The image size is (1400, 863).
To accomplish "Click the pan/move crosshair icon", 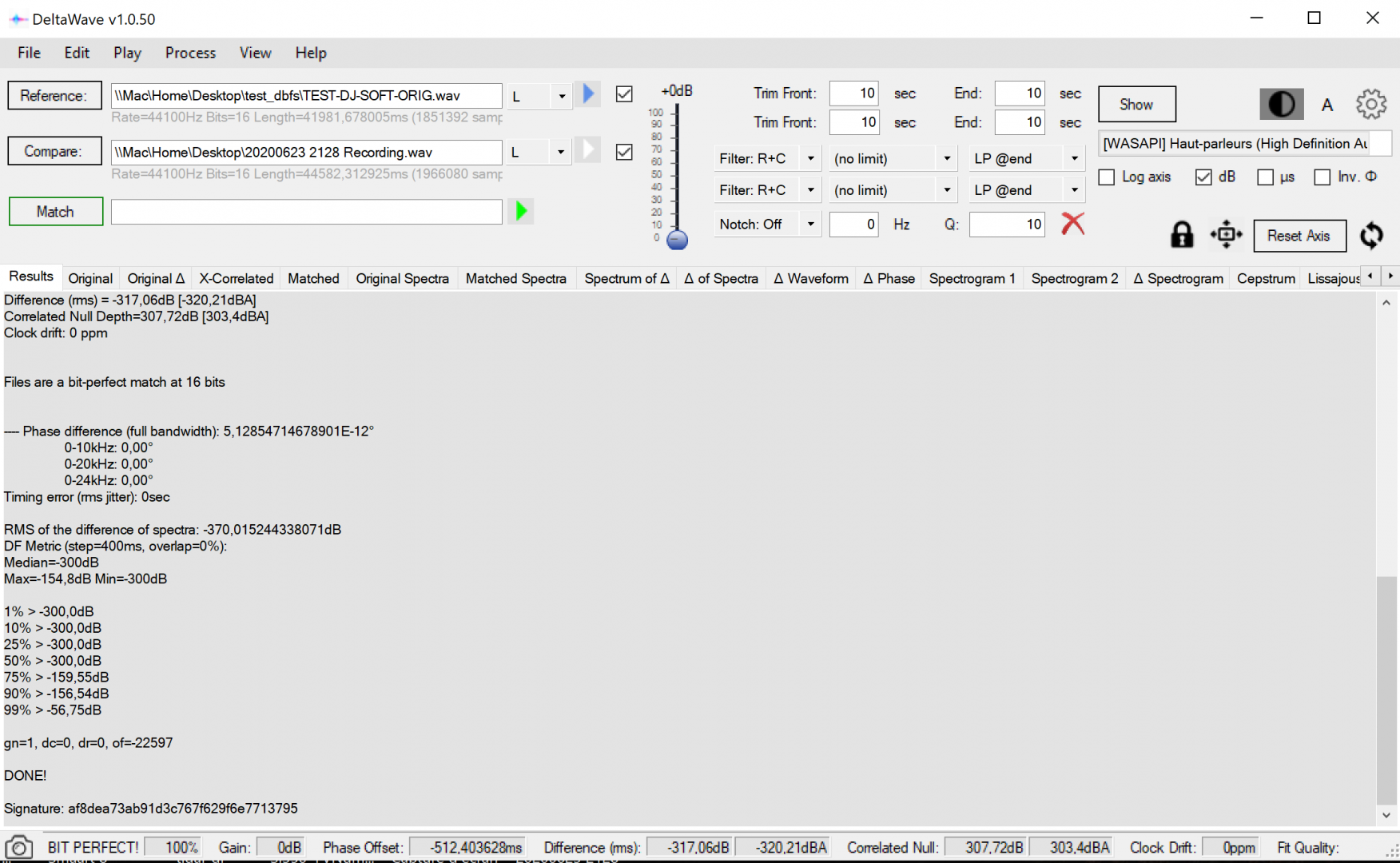I will tap(1226, 235).
